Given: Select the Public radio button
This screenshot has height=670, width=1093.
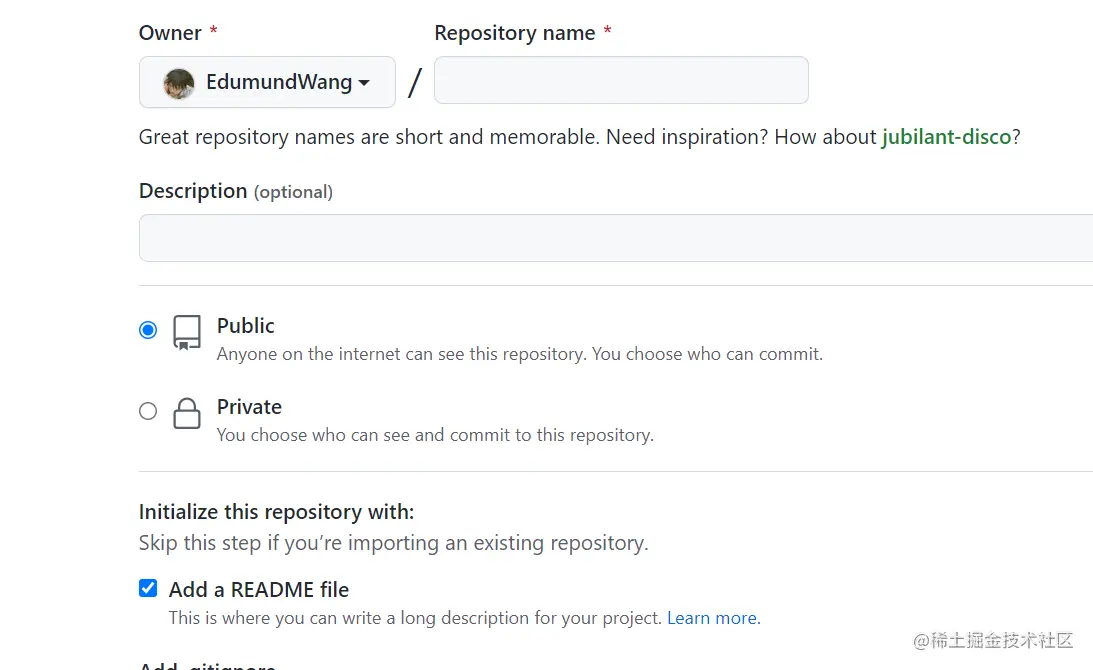Looking at the screenshot, I should click(x=148, y=330).
